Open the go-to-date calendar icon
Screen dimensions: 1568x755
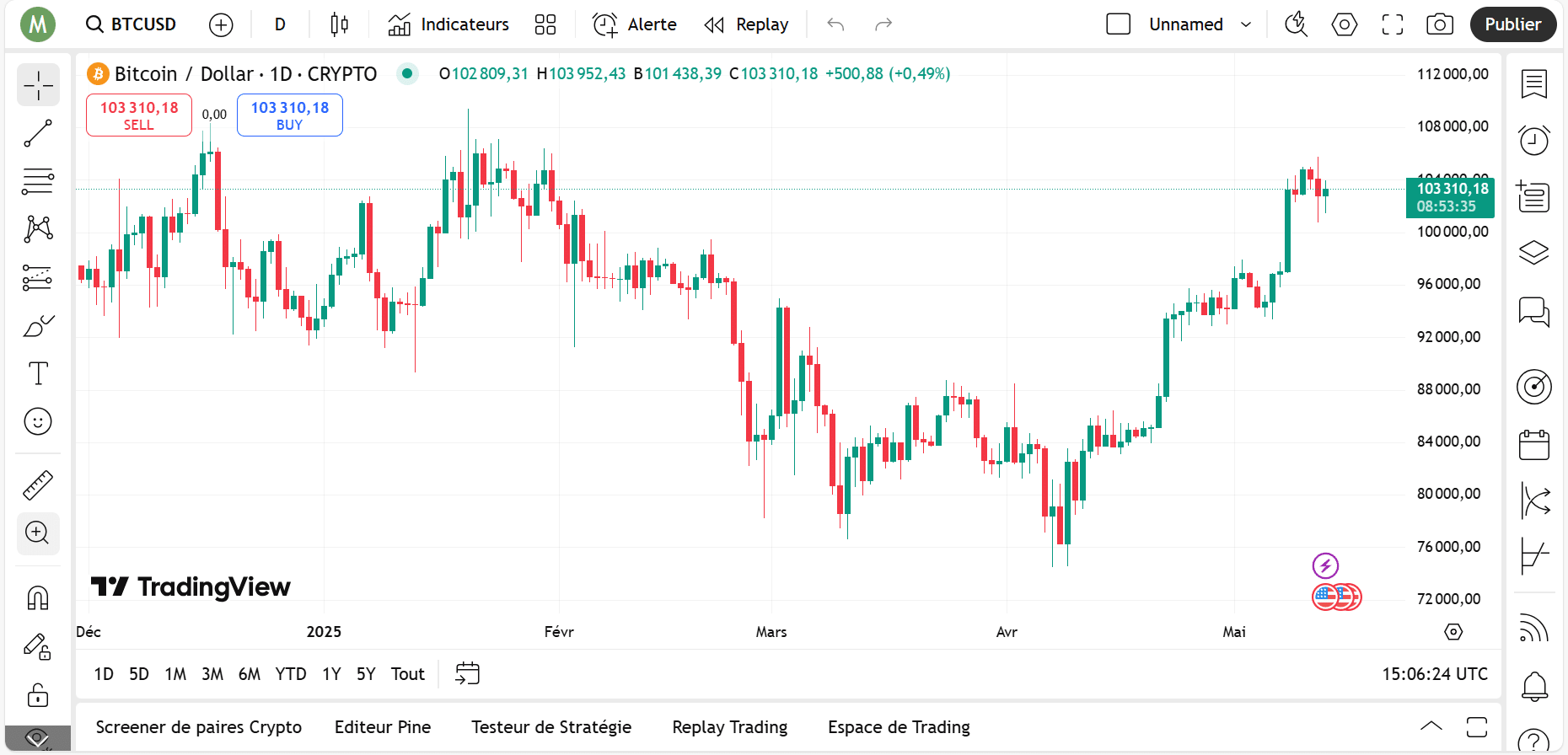(x=467, y=673)
